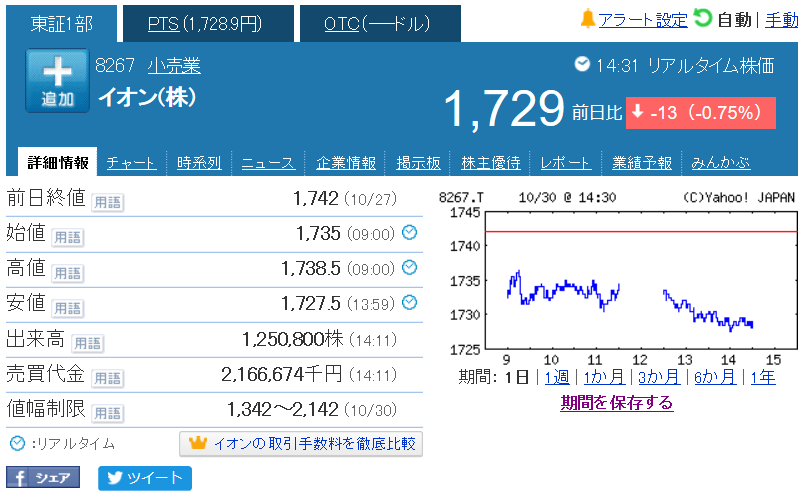This screenshot has width=807, height=495.
Task: Click the previous close value 1,742
Action: click(x=315, y=198)
